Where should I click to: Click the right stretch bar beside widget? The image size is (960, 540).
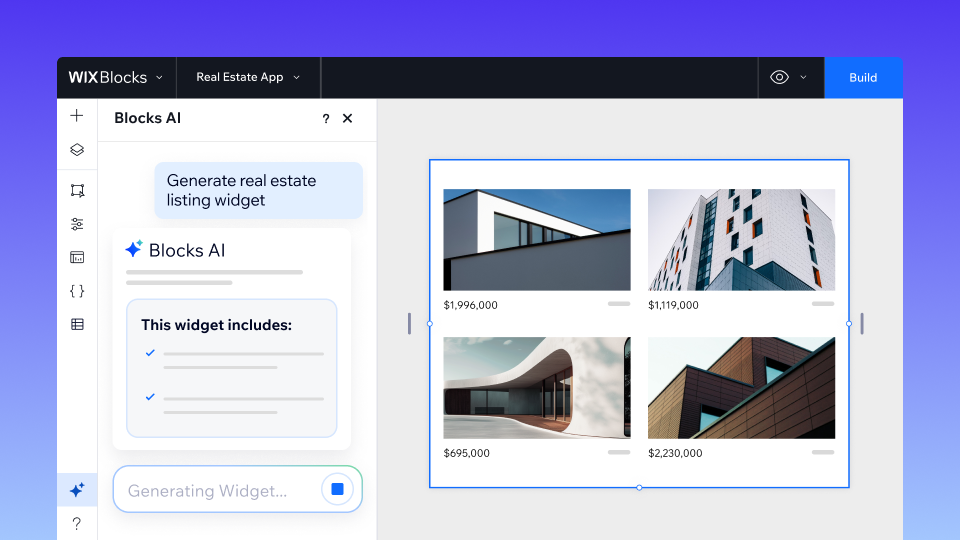862,323
